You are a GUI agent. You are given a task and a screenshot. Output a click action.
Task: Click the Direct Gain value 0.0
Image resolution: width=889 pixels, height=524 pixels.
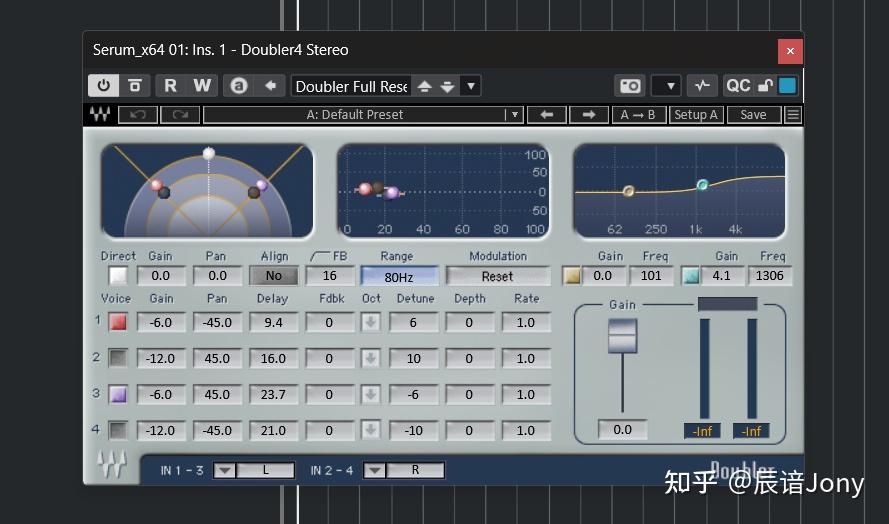(x=161, y=276)
